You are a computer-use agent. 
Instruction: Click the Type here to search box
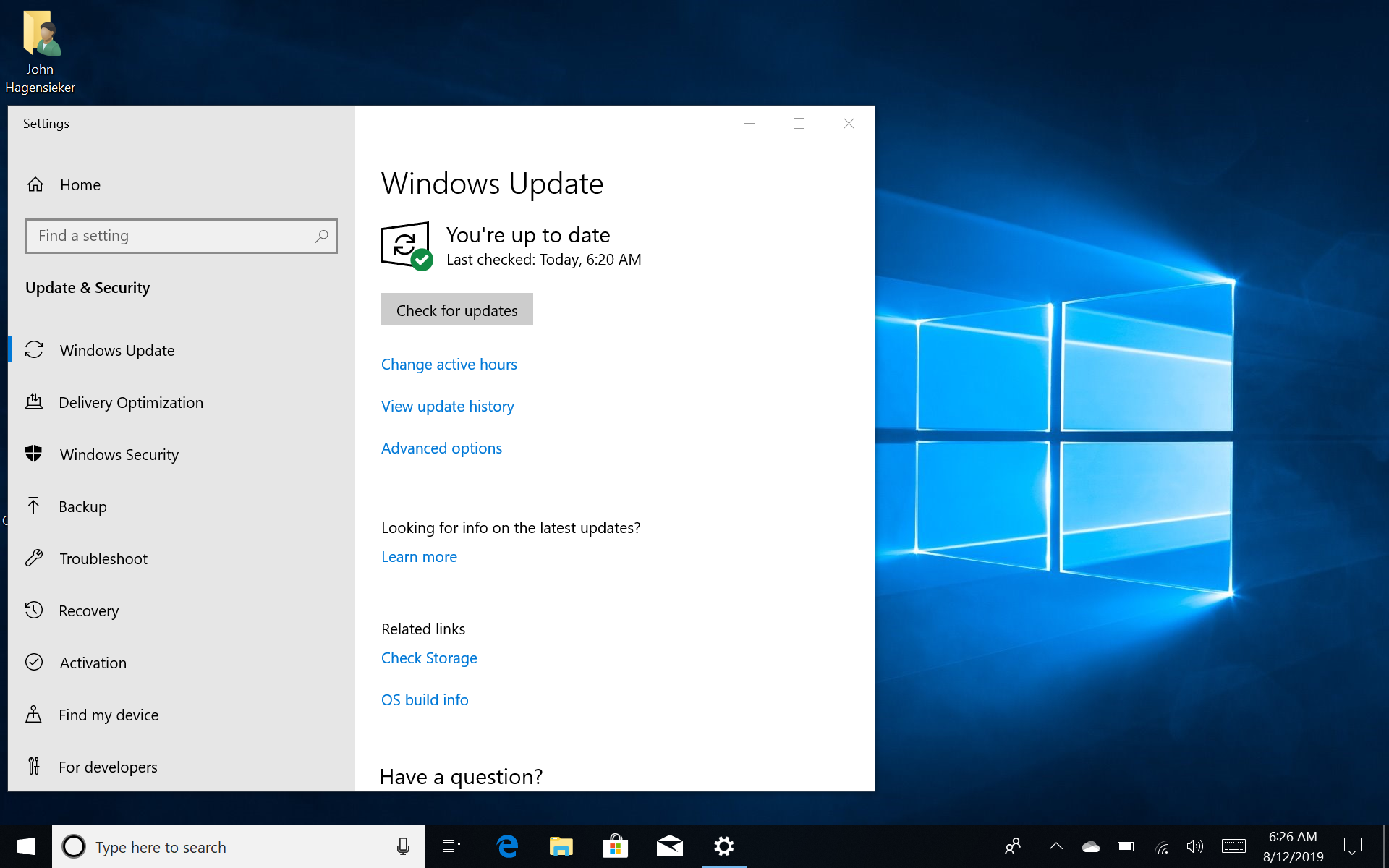pyautogui.click(x=239, y=846)
